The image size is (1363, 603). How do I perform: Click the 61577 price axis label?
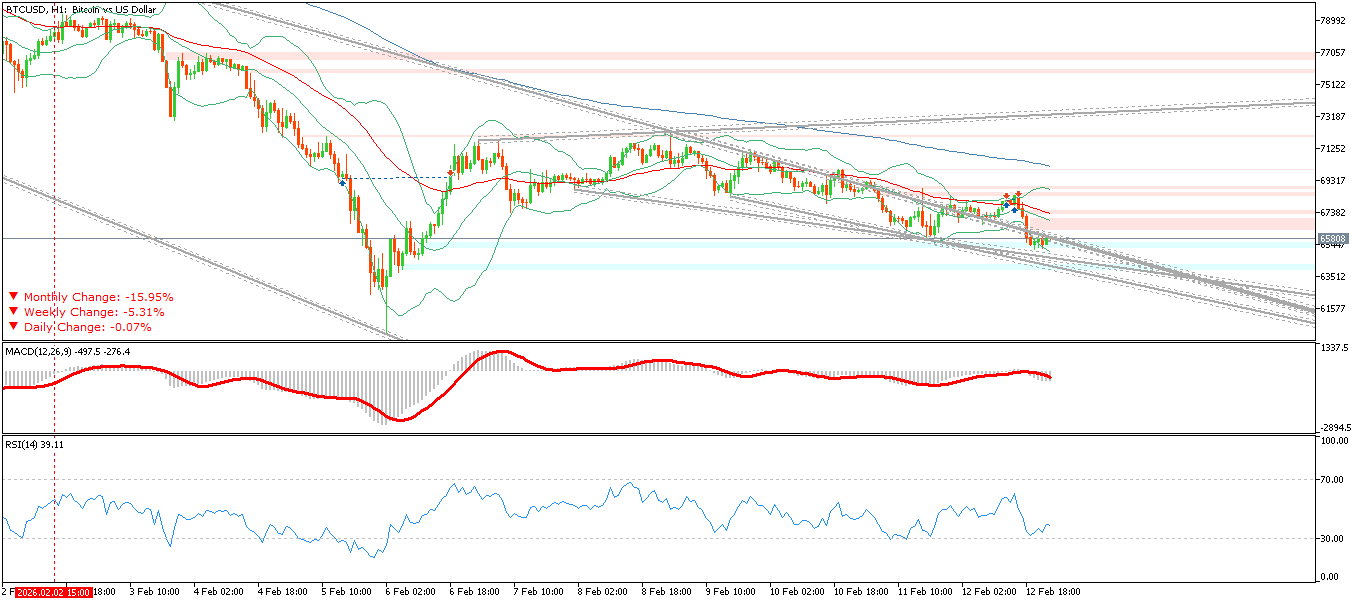point(1335,308)
